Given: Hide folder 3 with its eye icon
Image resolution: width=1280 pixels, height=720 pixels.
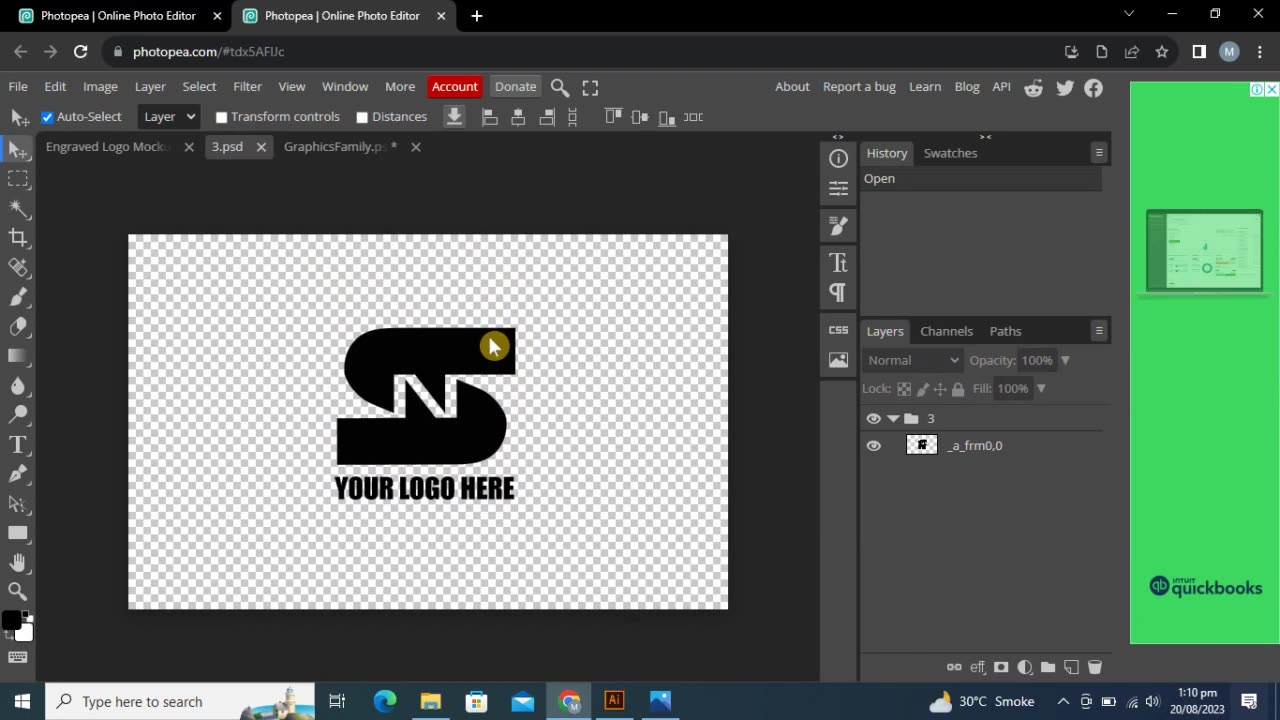Looking at the screenshot, I should click(x=873, y=419).
